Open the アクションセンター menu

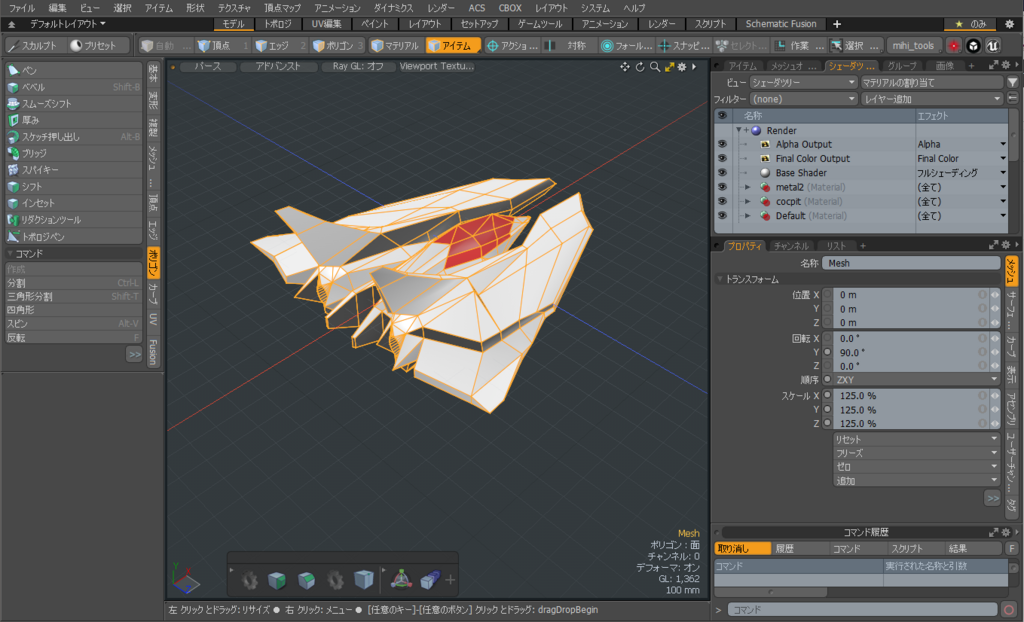pos(512,46)
